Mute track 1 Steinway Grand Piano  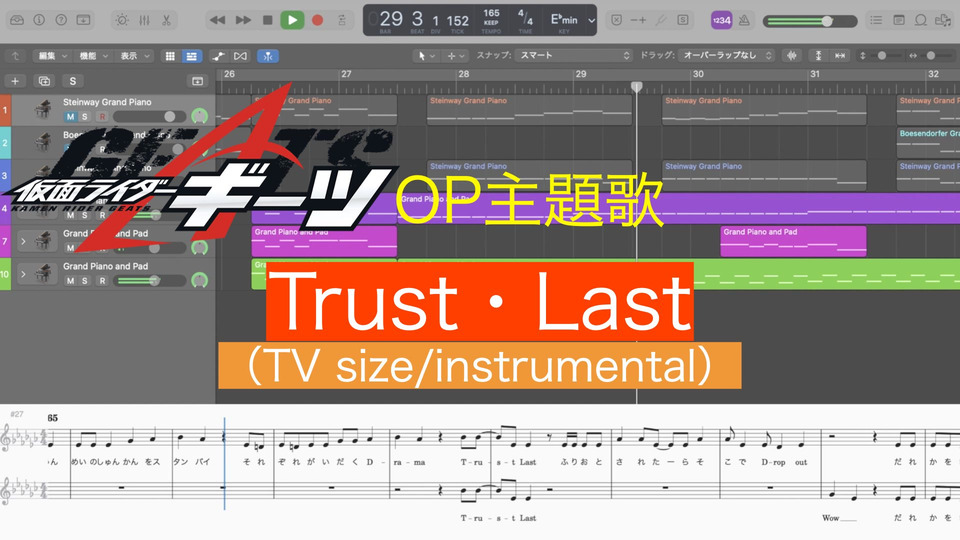click(70, 116)
